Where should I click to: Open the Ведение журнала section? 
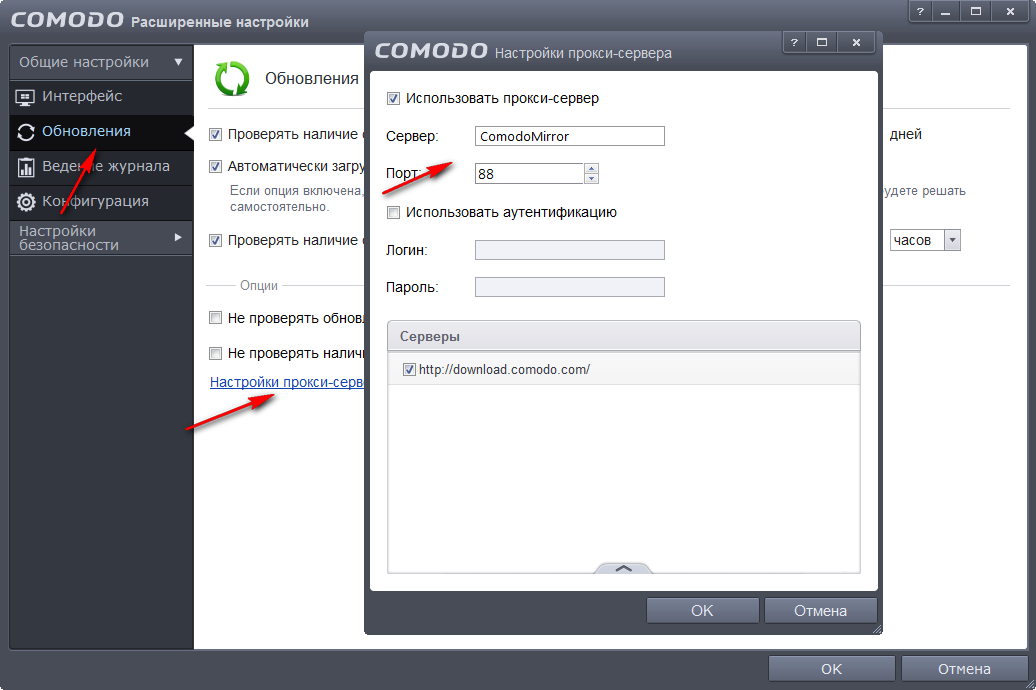pos(101,167)
